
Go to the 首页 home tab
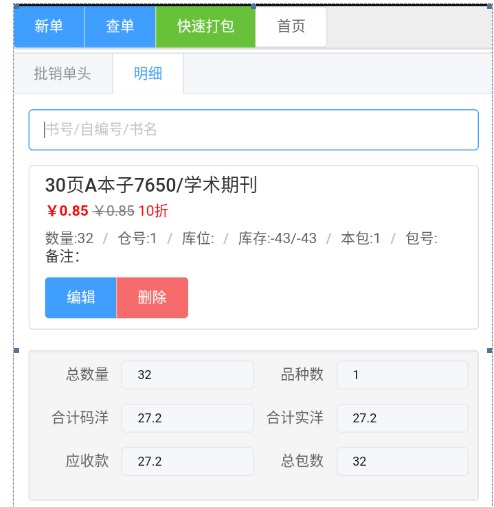291,26
